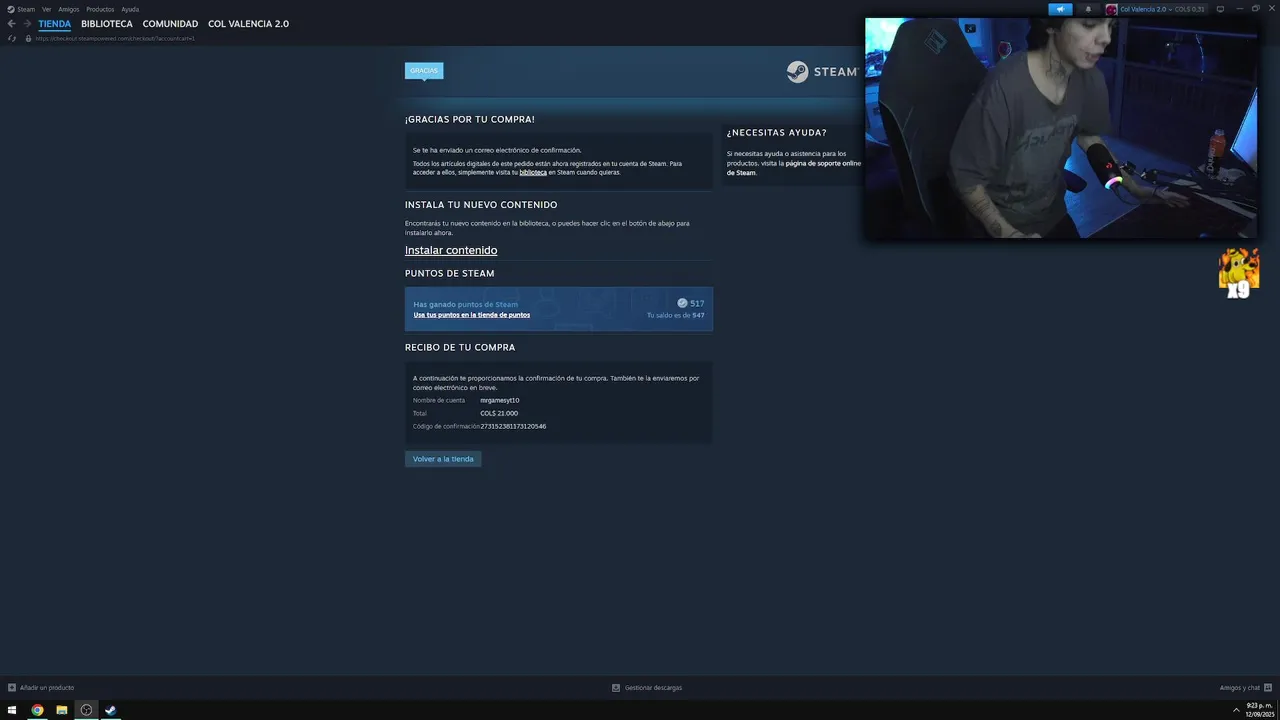Open notifications with the bell icon
This screenshot has width=1280, height=720.
click(1088, 9)
